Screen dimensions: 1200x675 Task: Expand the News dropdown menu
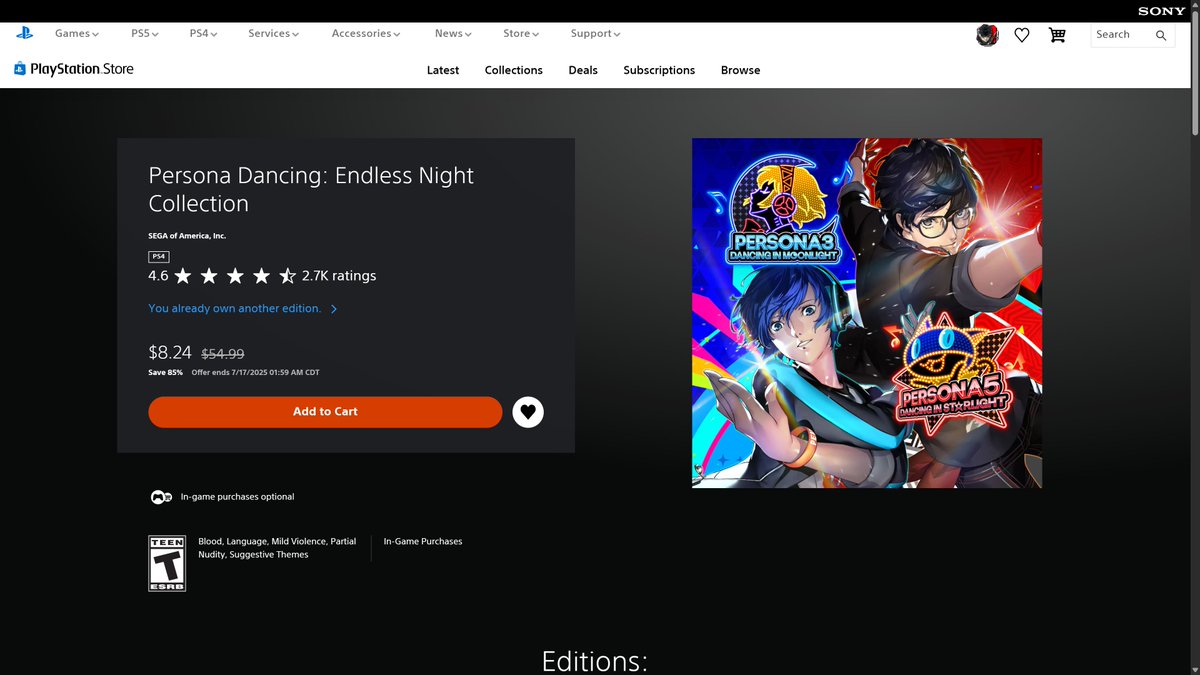point(453,33)
